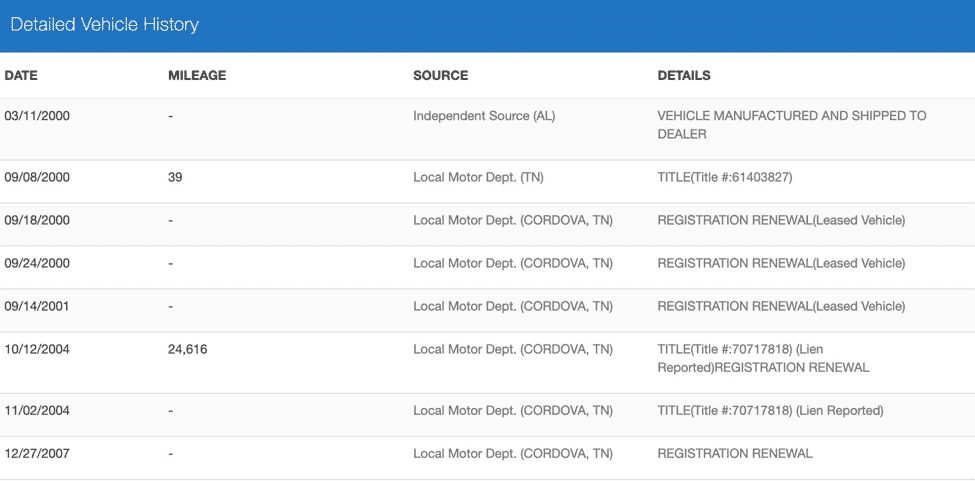The width and height of the screenshot is (975, 481).
Task: Select the 09/08/2000 date cell
Action: [37, 177]
